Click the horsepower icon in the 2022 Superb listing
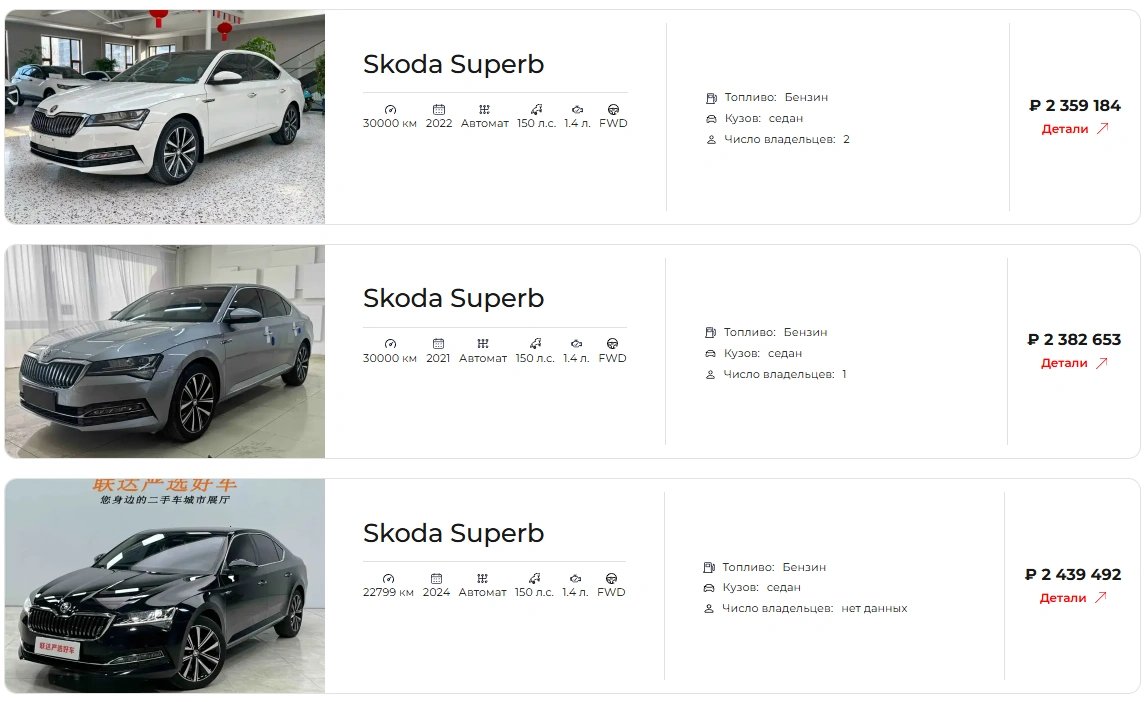Viewport: 1147px width, 702px height. 536,109
